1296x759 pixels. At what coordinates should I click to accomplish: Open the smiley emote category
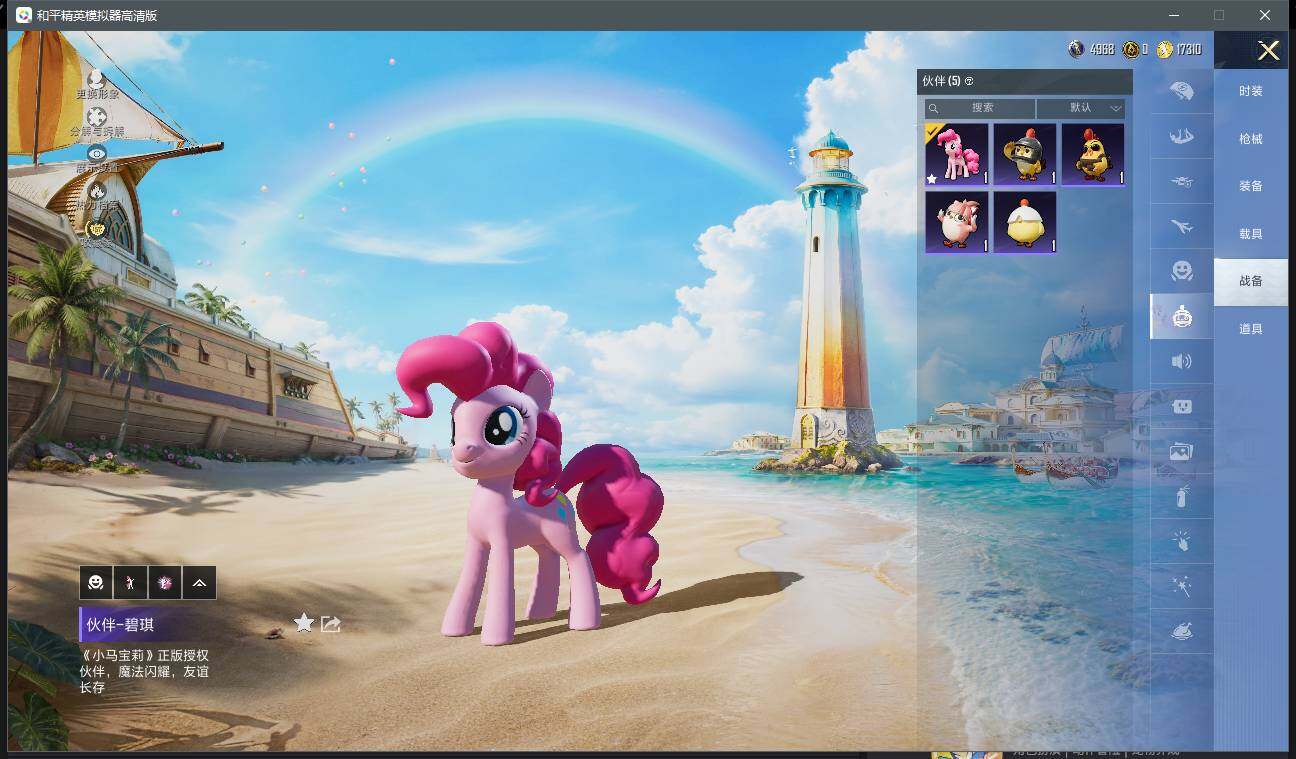pyautogui.click(x=1181, y=271)
